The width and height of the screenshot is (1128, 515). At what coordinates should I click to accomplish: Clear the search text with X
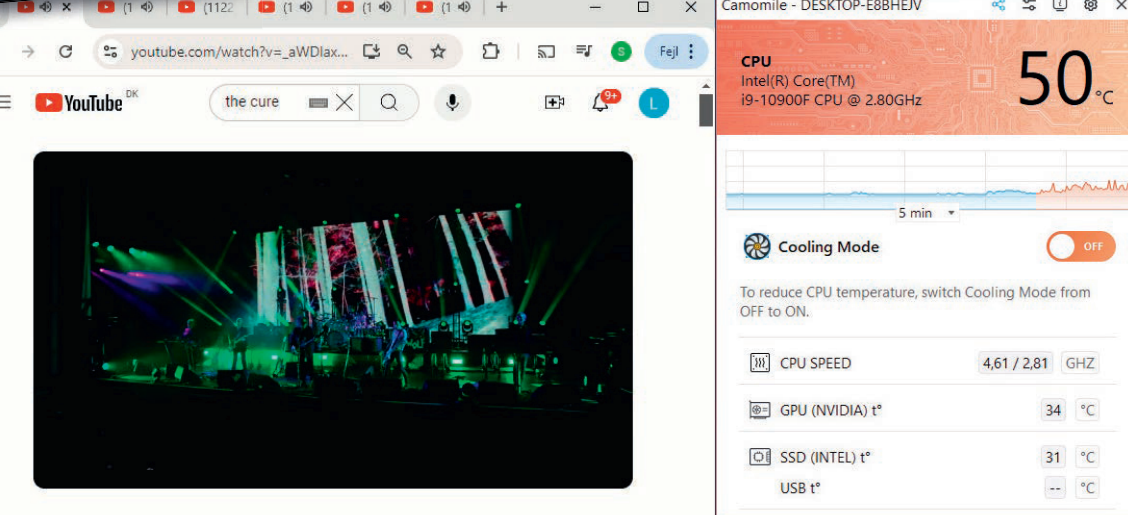(x=344, y=102)
